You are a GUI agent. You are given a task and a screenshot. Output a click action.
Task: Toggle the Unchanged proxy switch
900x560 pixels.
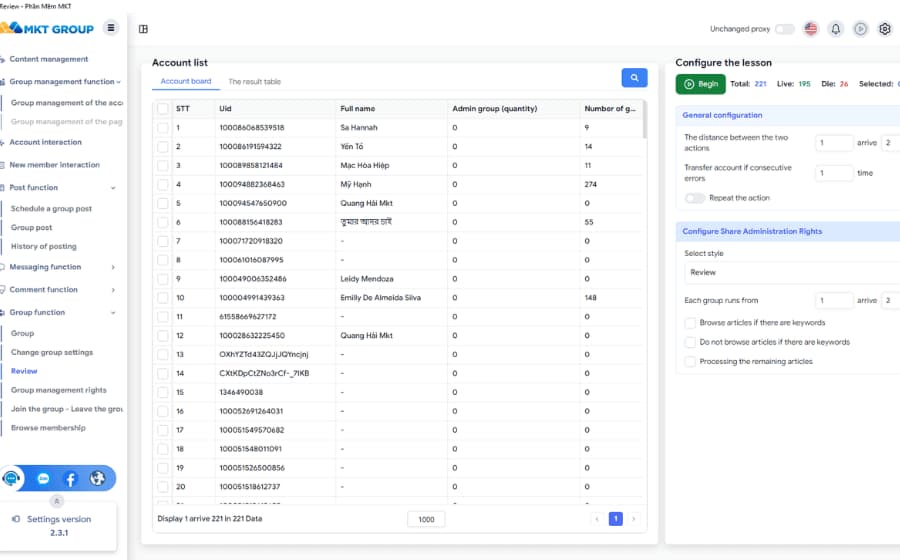coord(785,29)
